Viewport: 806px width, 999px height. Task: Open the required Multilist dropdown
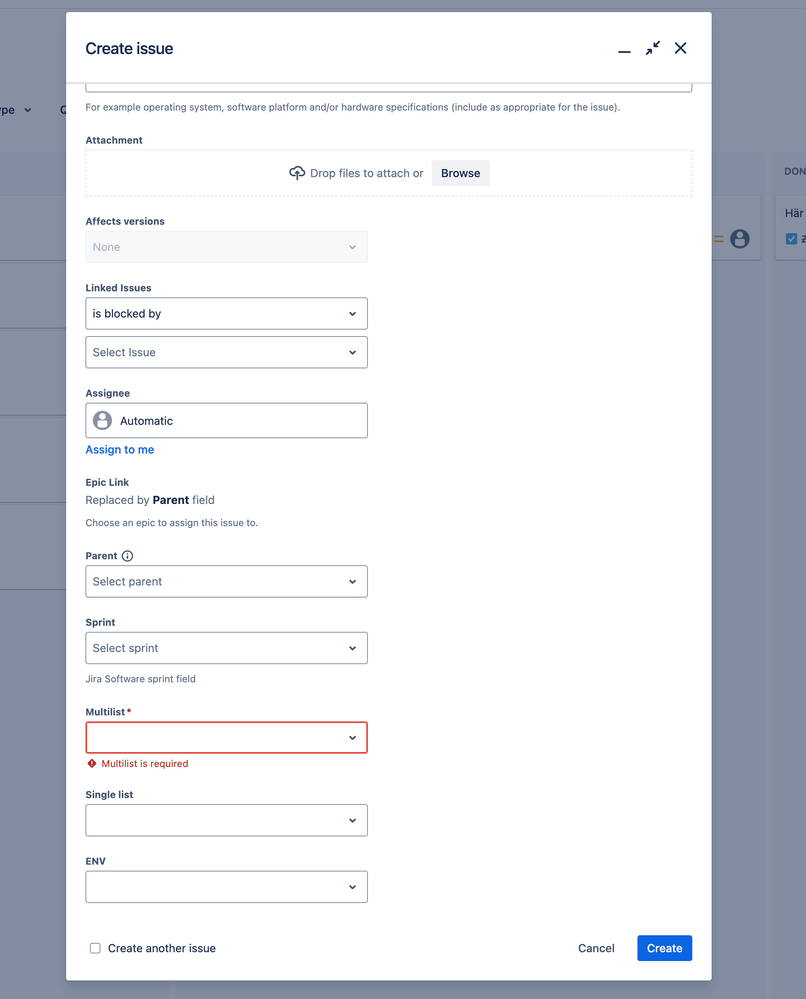[x=226, y=738]
